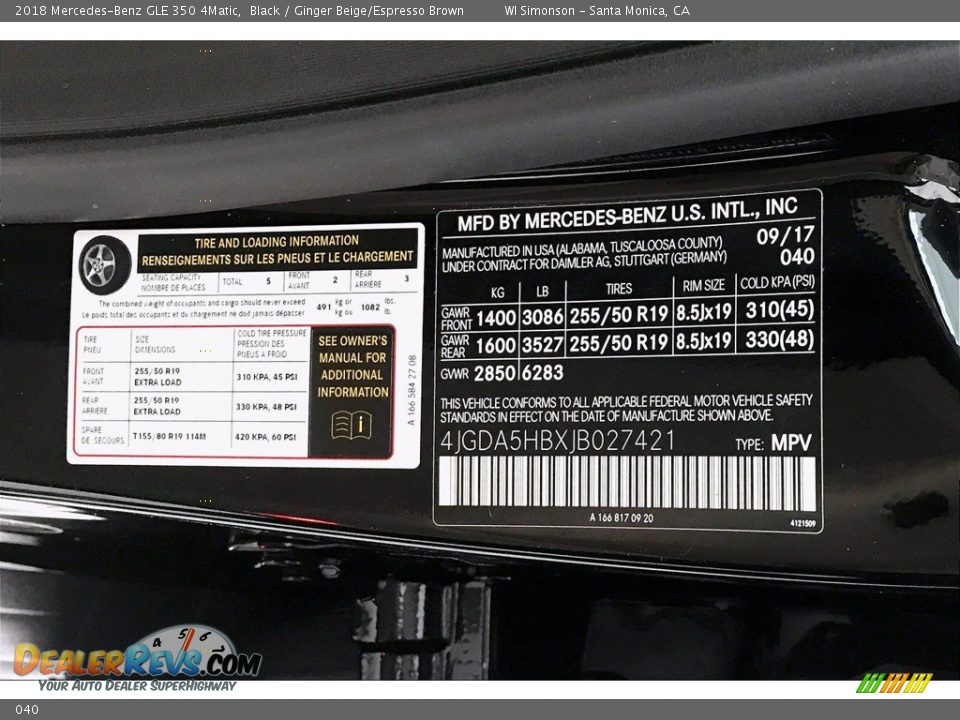Click the front cold pressure 310(45) value
The height and width of the screenshot is (720, 960).
pos(779,310)
